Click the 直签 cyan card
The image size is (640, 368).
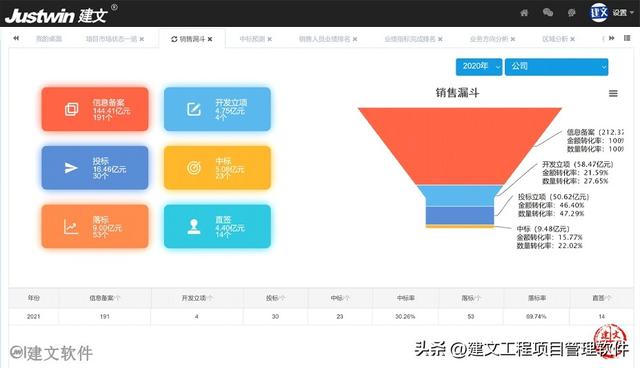[217, 226]
